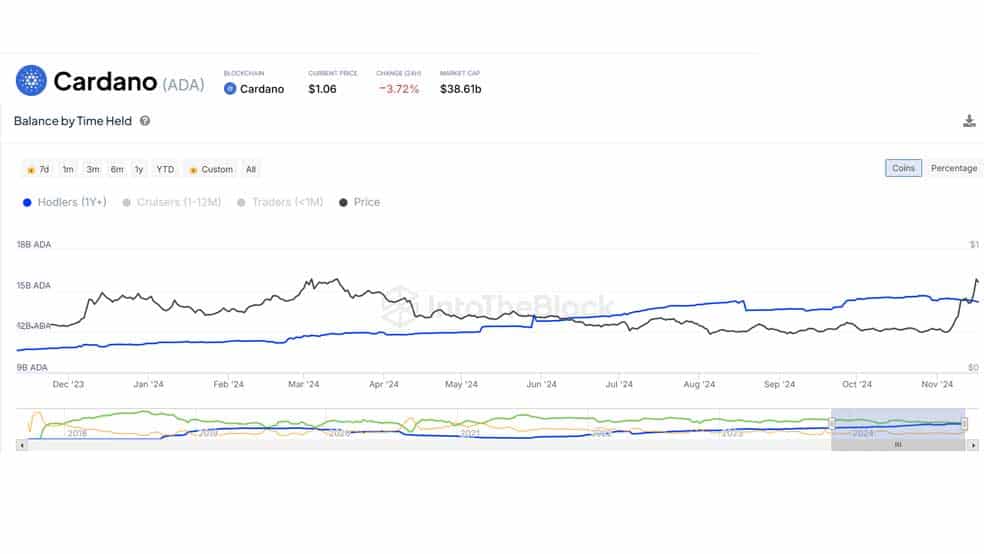
Task: Click the navigator scrollbar grip
Action: coord(898,445)
